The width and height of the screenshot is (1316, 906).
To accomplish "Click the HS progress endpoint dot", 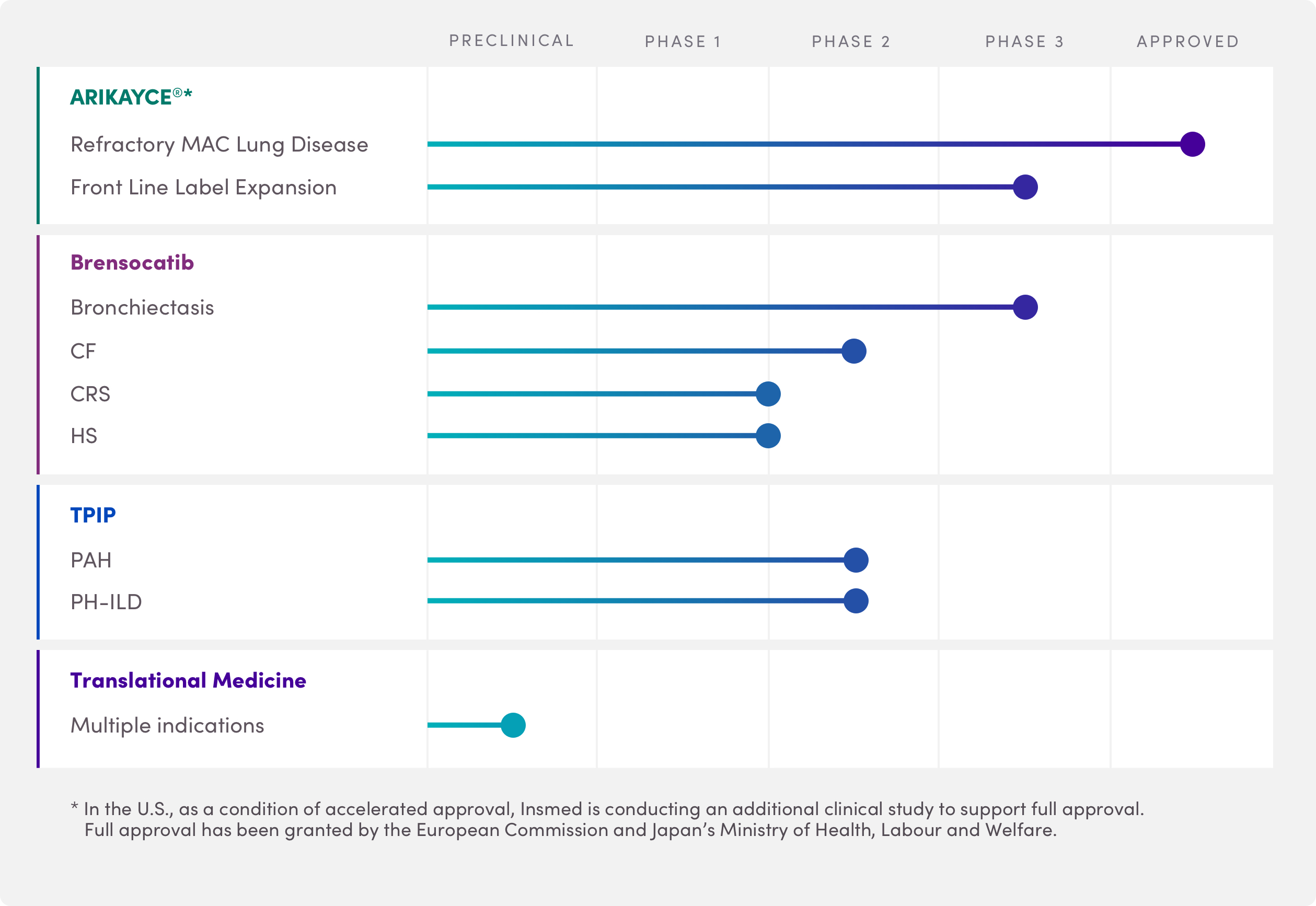I will [x=768, y=436].
